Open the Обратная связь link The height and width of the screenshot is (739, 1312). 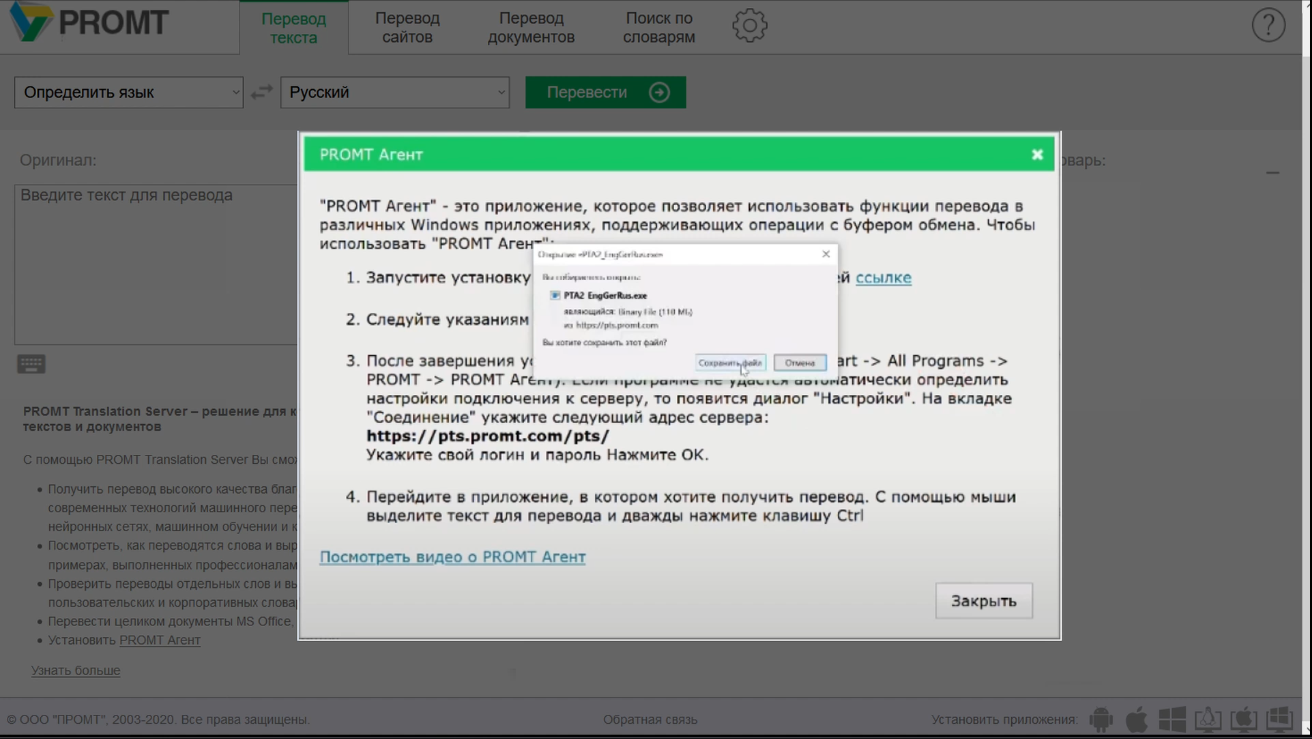[650, 719]
